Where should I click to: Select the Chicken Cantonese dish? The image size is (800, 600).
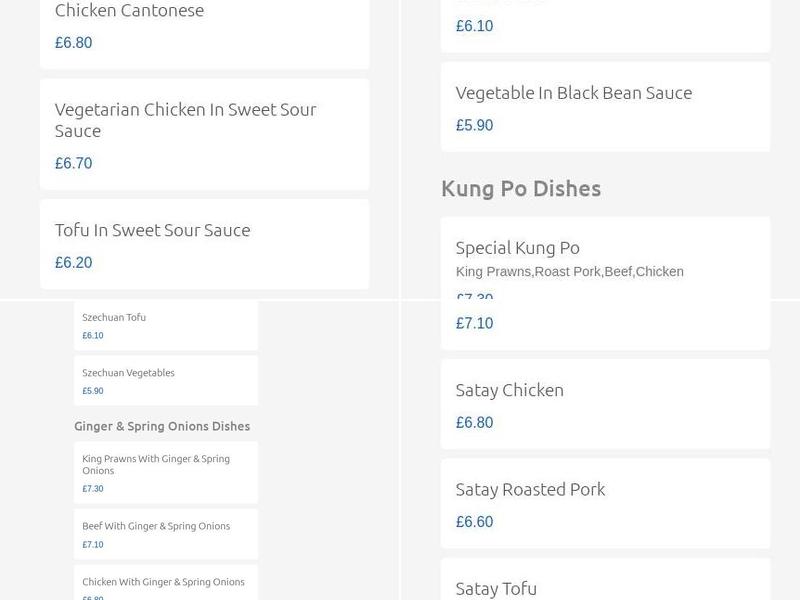130,11
